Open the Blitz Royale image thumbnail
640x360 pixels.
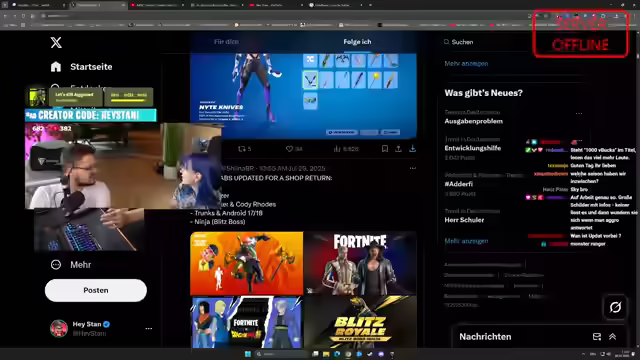[360, 322]
